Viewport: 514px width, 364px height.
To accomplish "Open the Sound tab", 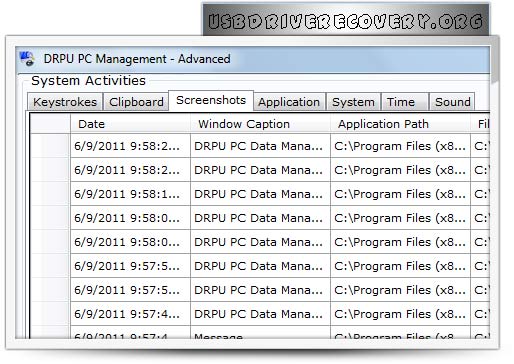I will (x=452, y=102).
